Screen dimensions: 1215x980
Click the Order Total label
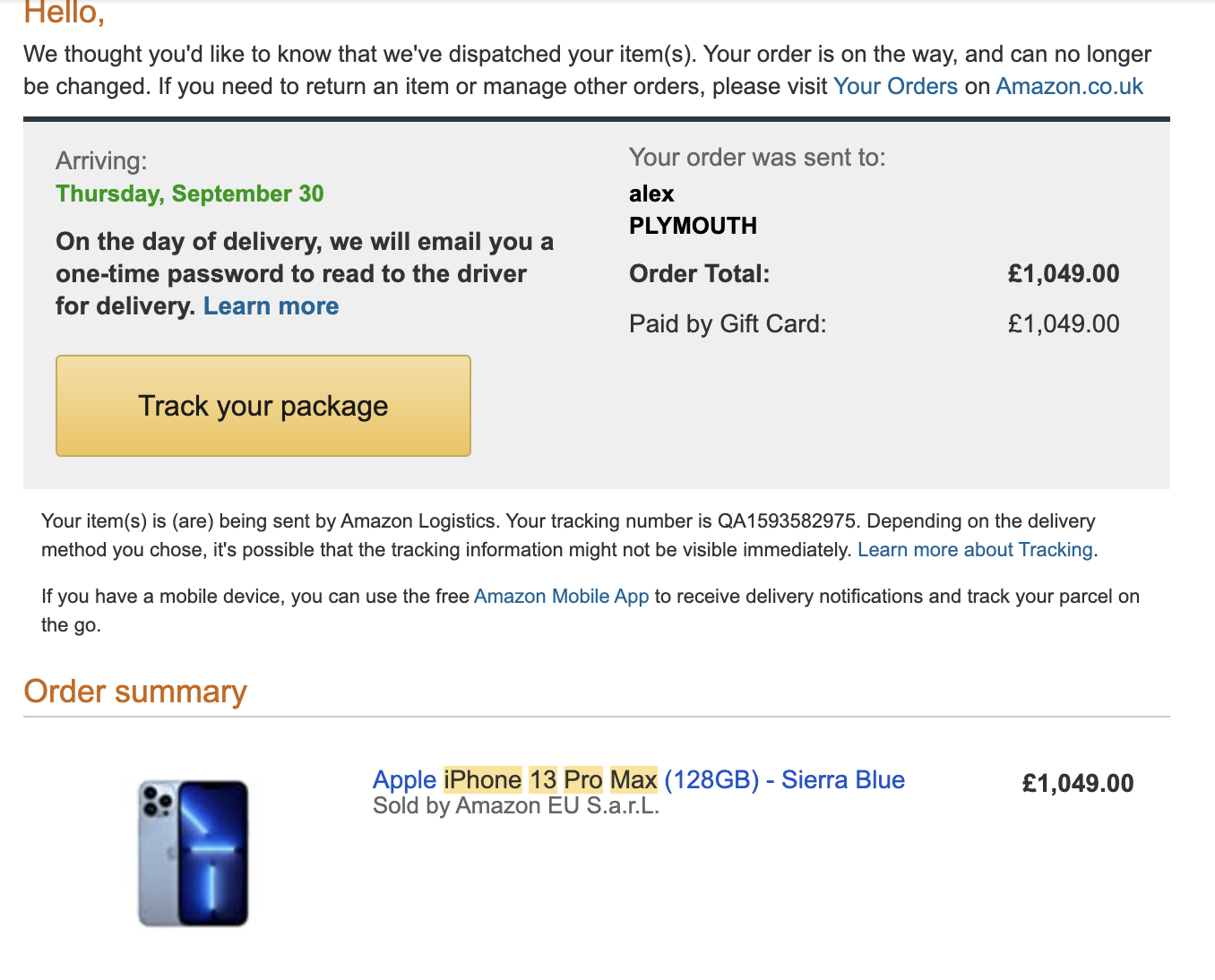point(699,274)
